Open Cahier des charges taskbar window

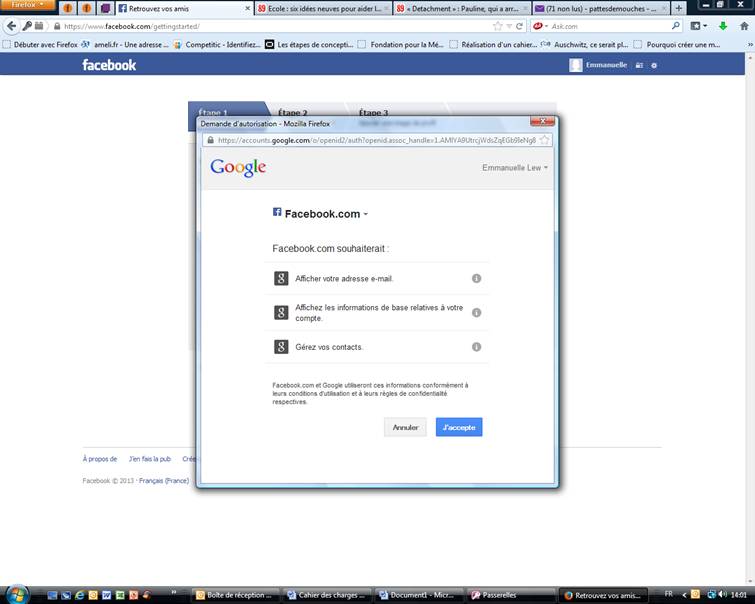pyautogui.click(x=327, y=595)
